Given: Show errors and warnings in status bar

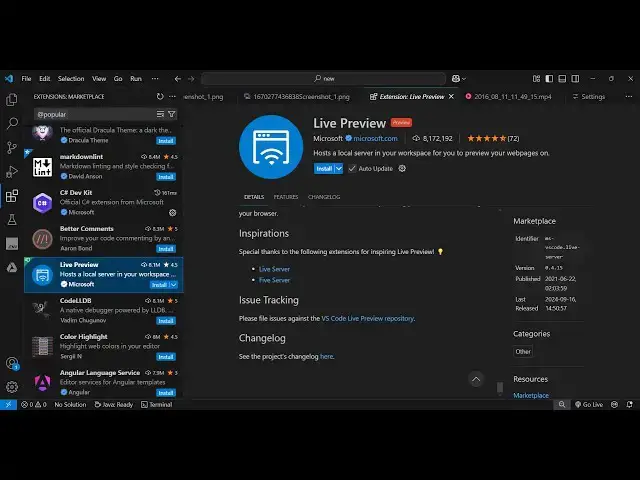Looking at the screenshot, I should coord(33,404).
